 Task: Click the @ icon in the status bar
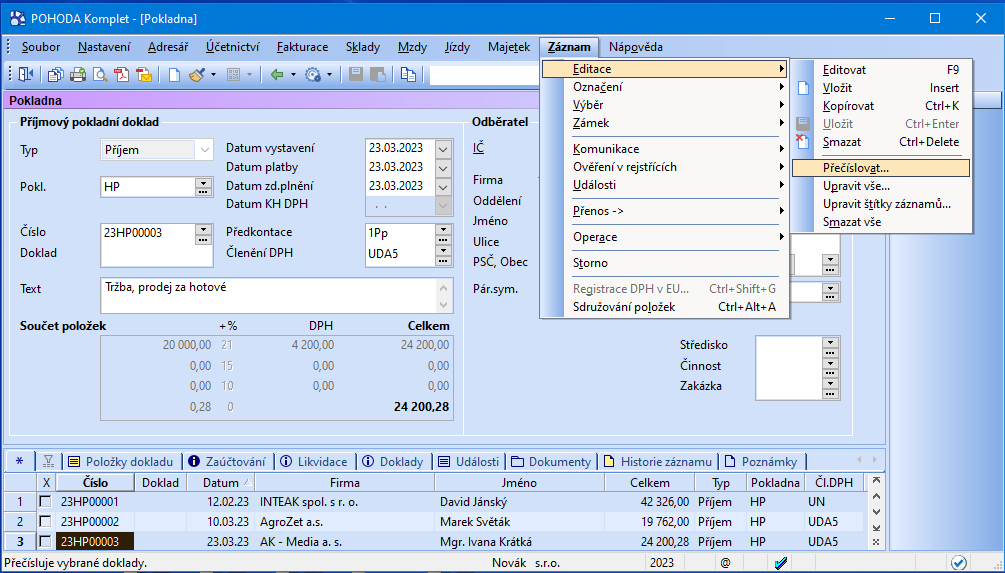click(725, 563)
